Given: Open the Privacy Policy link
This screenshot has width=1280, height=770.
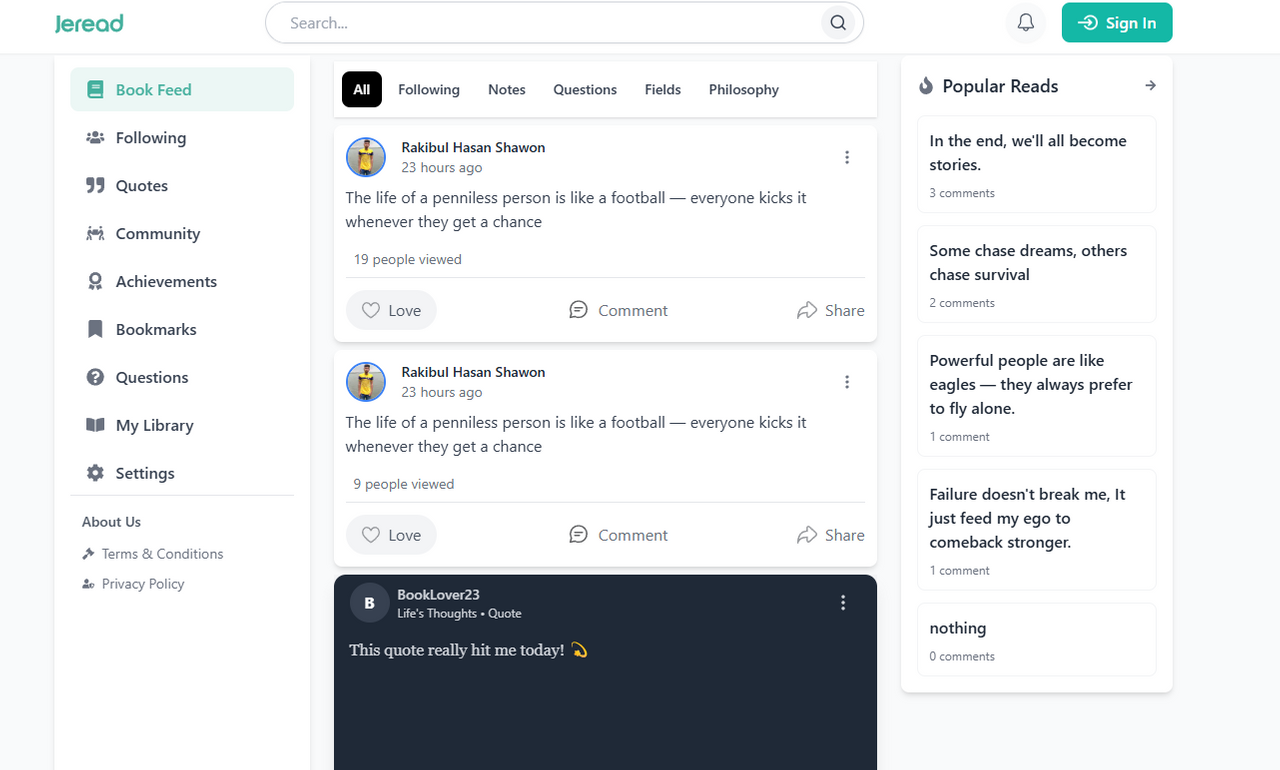Looking at the screenshot, I should [142, 584].
